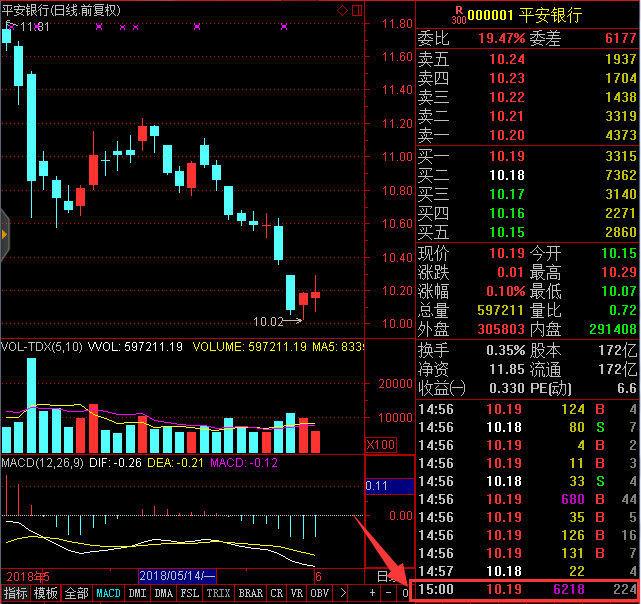The image size is (641, 604).
Task: Click the split-window icon above the chart
Action: (357, 10)
